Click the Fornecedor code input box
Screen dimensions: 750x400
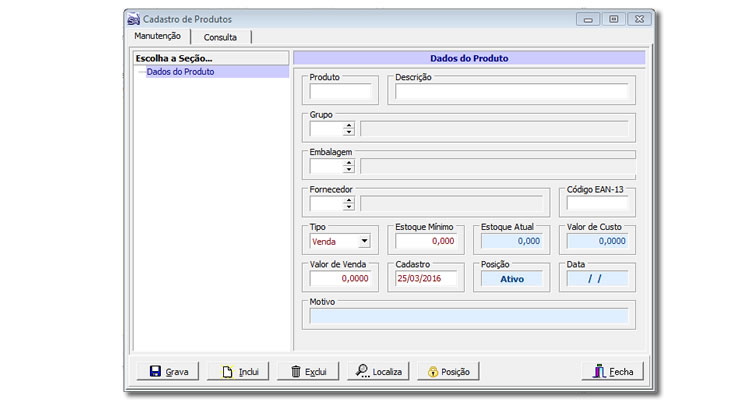pos(327,203)
